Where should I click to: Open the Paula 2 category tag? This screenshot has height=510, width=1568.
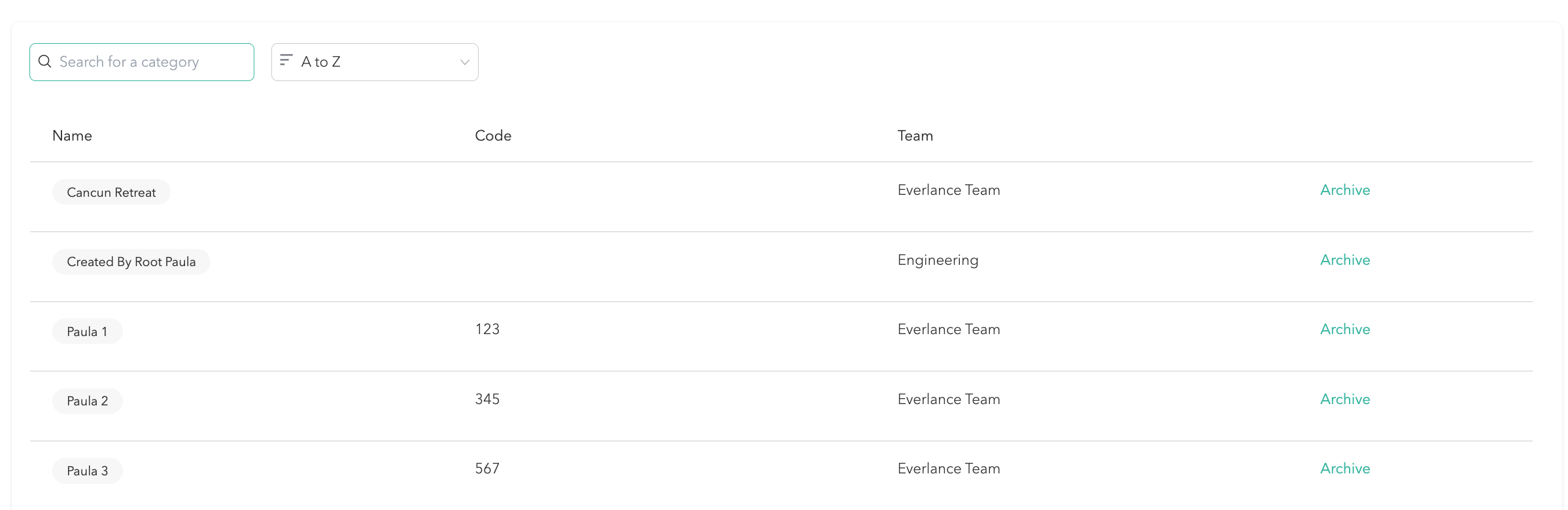tap(87, 401)
